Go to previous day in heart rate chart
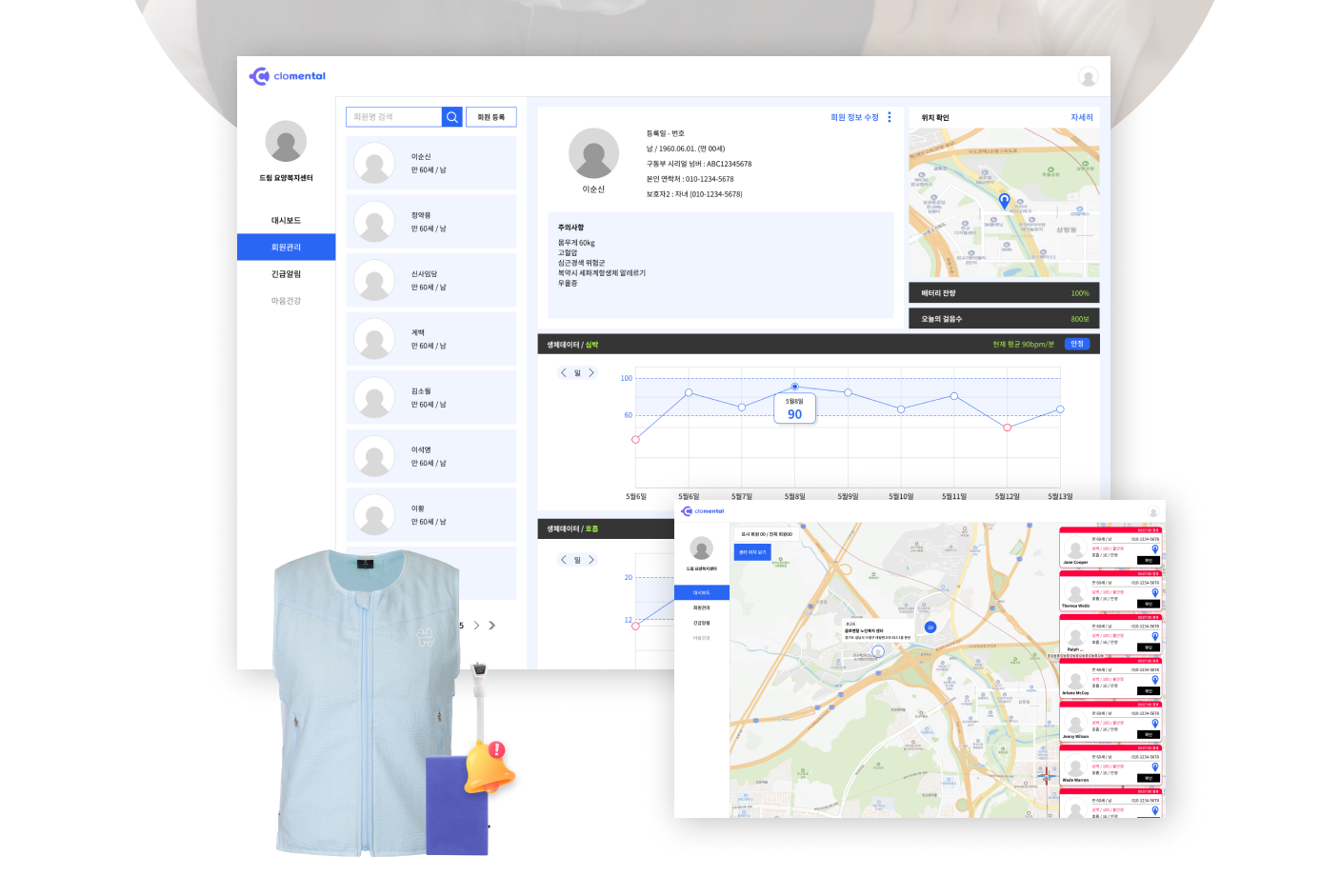The image size is (1340, 896). pos(564,373)
